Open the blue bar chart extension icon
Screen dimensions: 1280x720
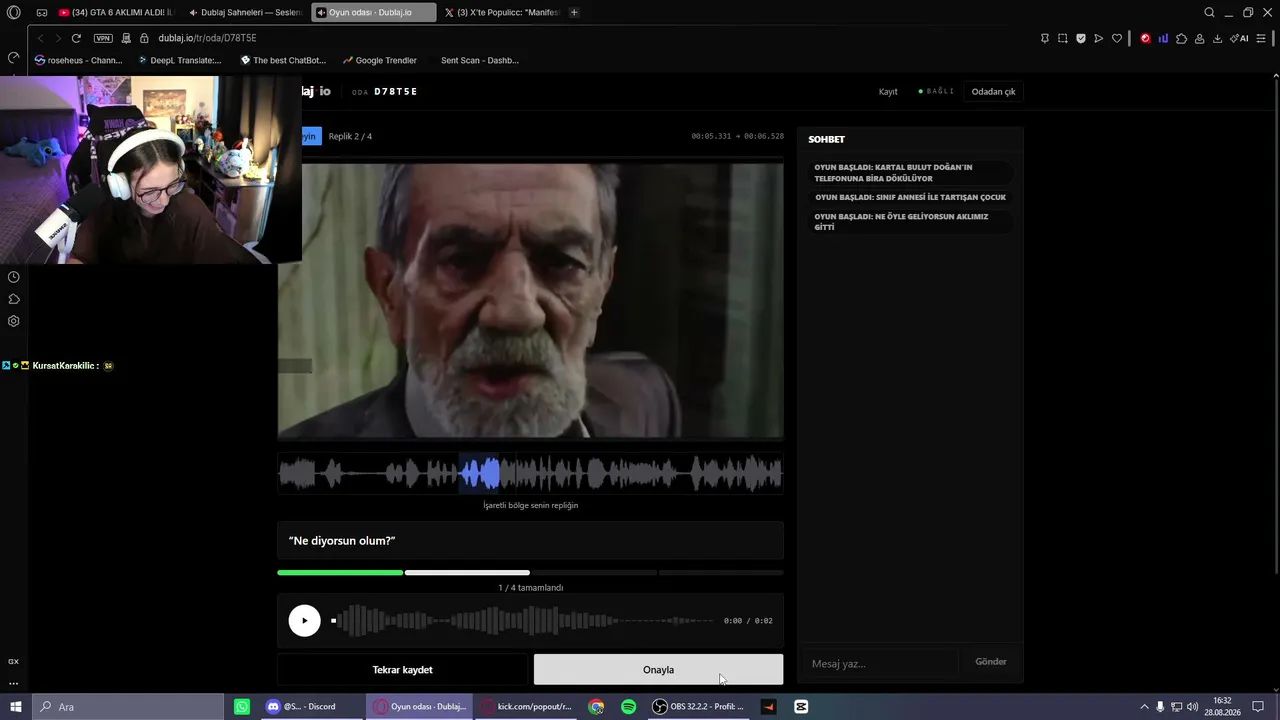click(x=1164, y=38)
